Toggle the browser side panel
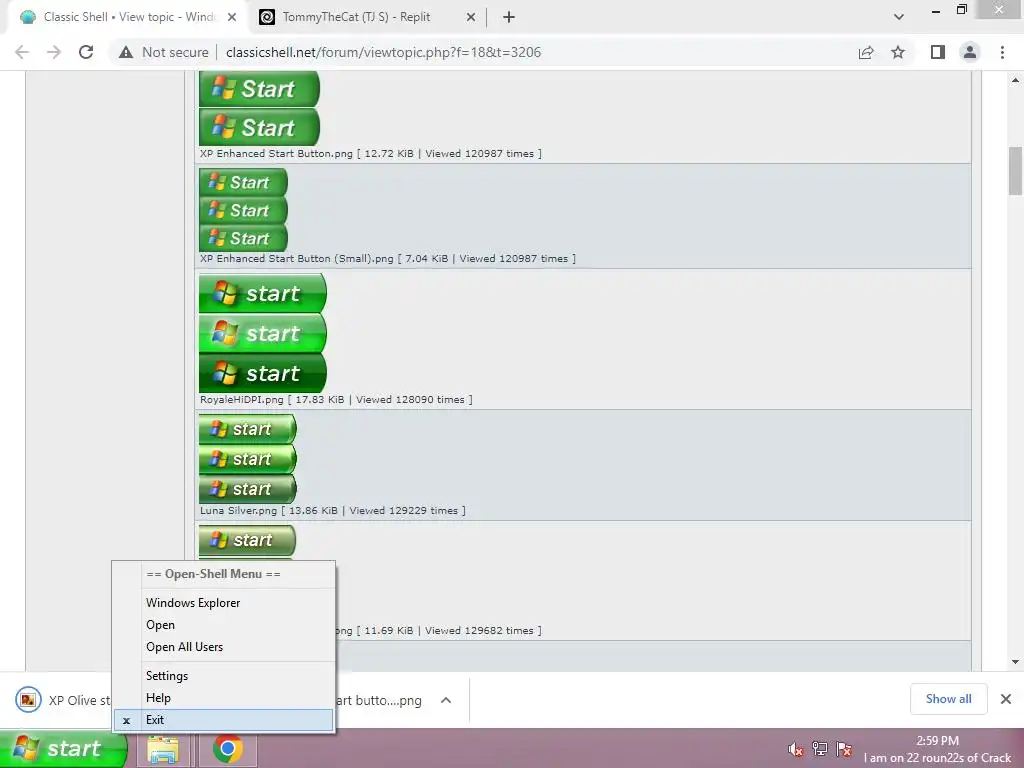1024x768 pixels. point(938,52)
